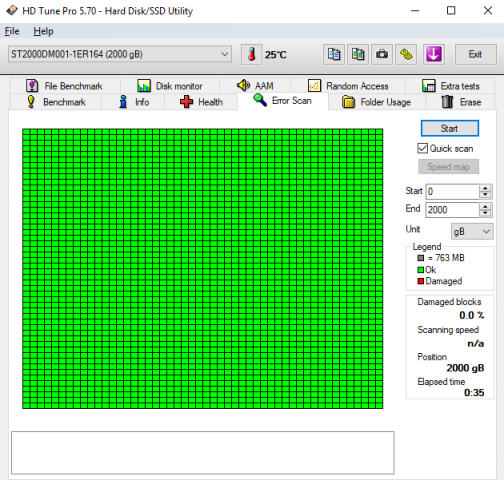Screen dimensions: 504x480
Task: Increase the Start value with up arrow
Action: click(x=485, y=188)
